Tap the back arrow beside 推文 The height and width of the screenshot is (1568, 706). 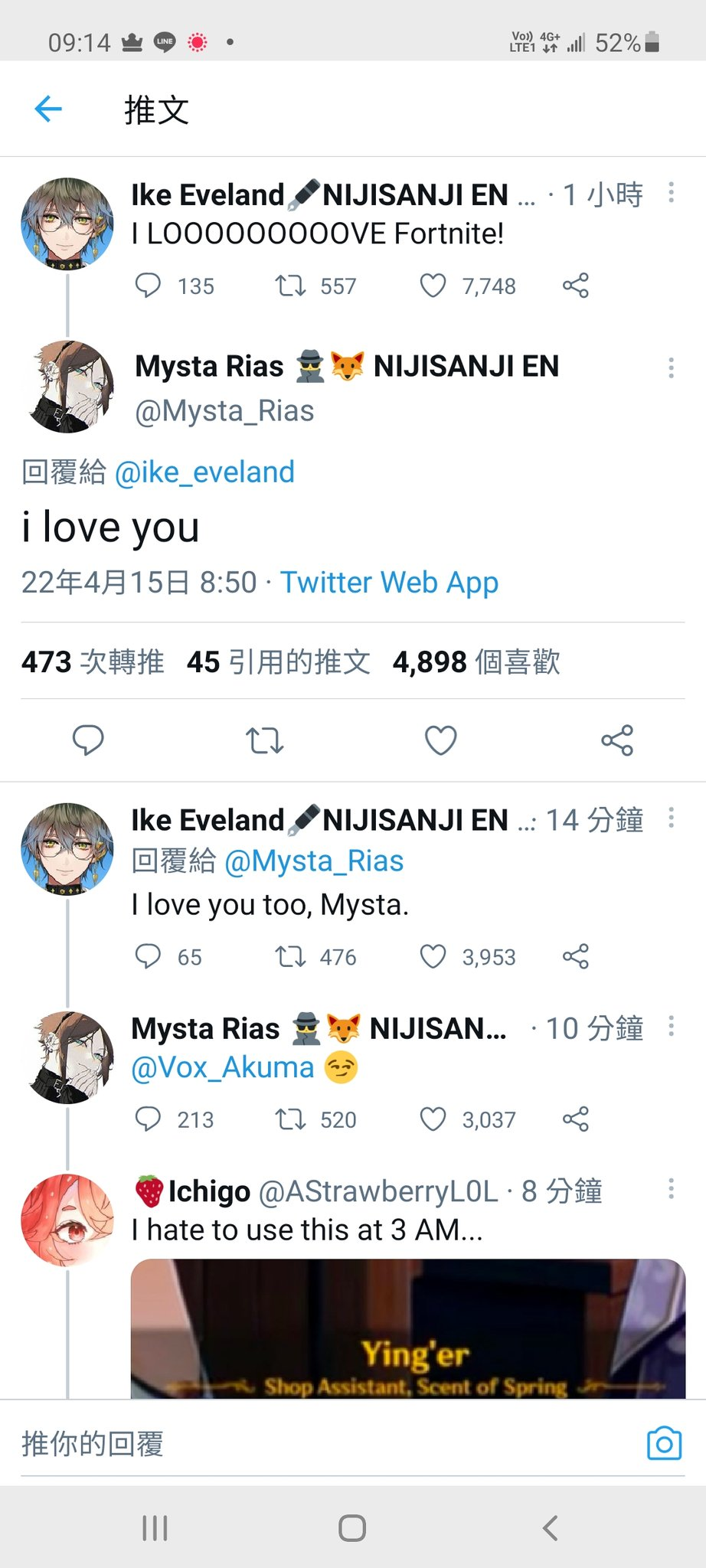pos(48,109)
